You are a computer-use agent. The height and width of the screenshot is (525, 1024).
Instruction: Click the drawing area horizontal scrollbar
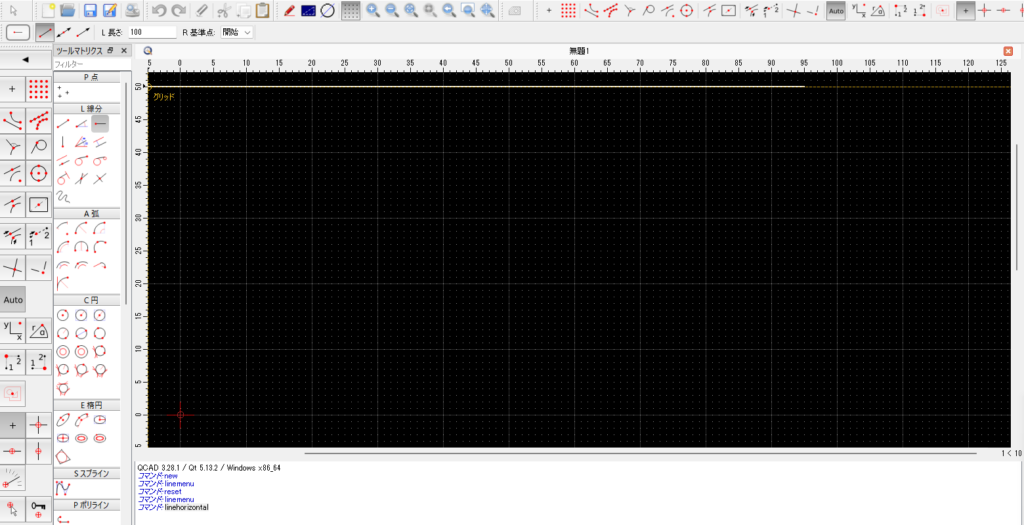pos(641,453)
